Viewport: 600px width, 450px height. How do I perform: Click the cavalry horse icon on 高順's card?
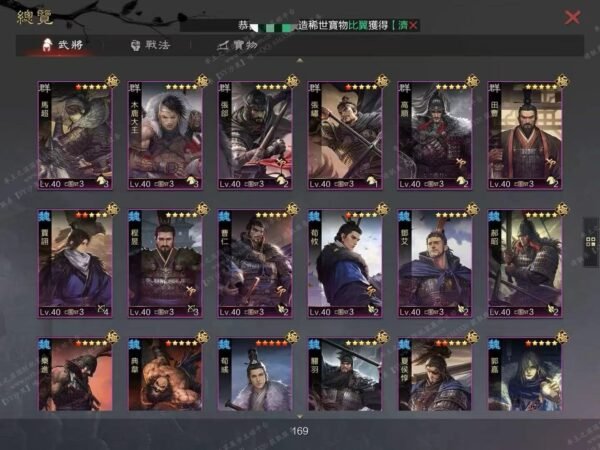(460, 180)
